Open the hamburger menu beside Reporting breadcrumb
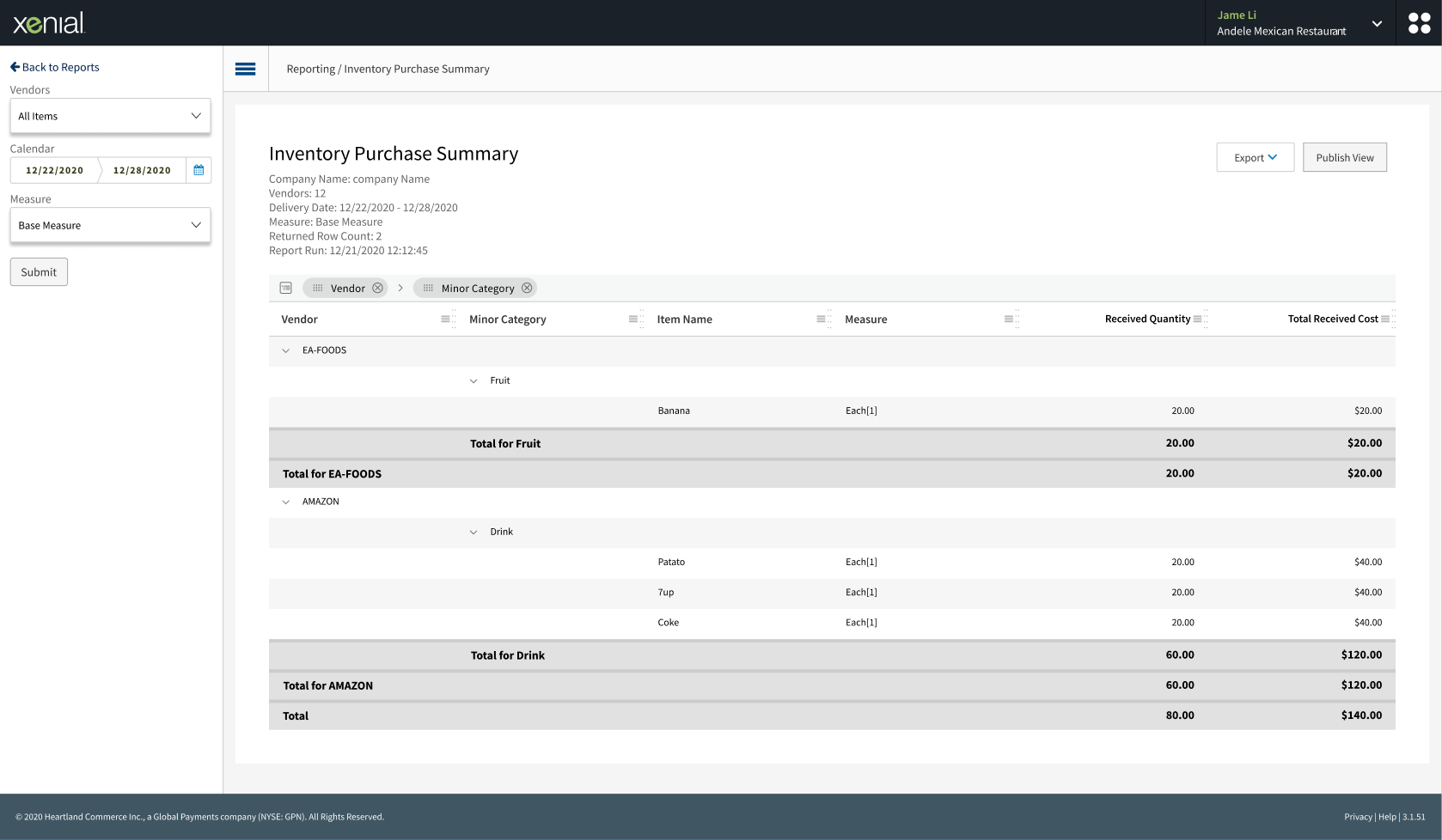Screen dimensions: 1442x840 [246, 69]
